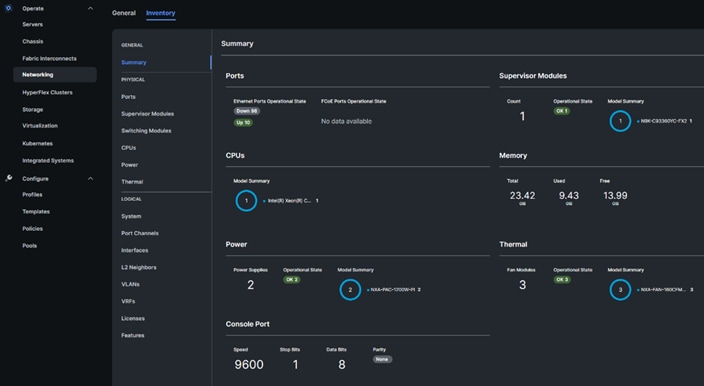Click N9K-C93360YC-FX2 model legend entry
This screenshot has width=704, height=386.
click(664, 121)
